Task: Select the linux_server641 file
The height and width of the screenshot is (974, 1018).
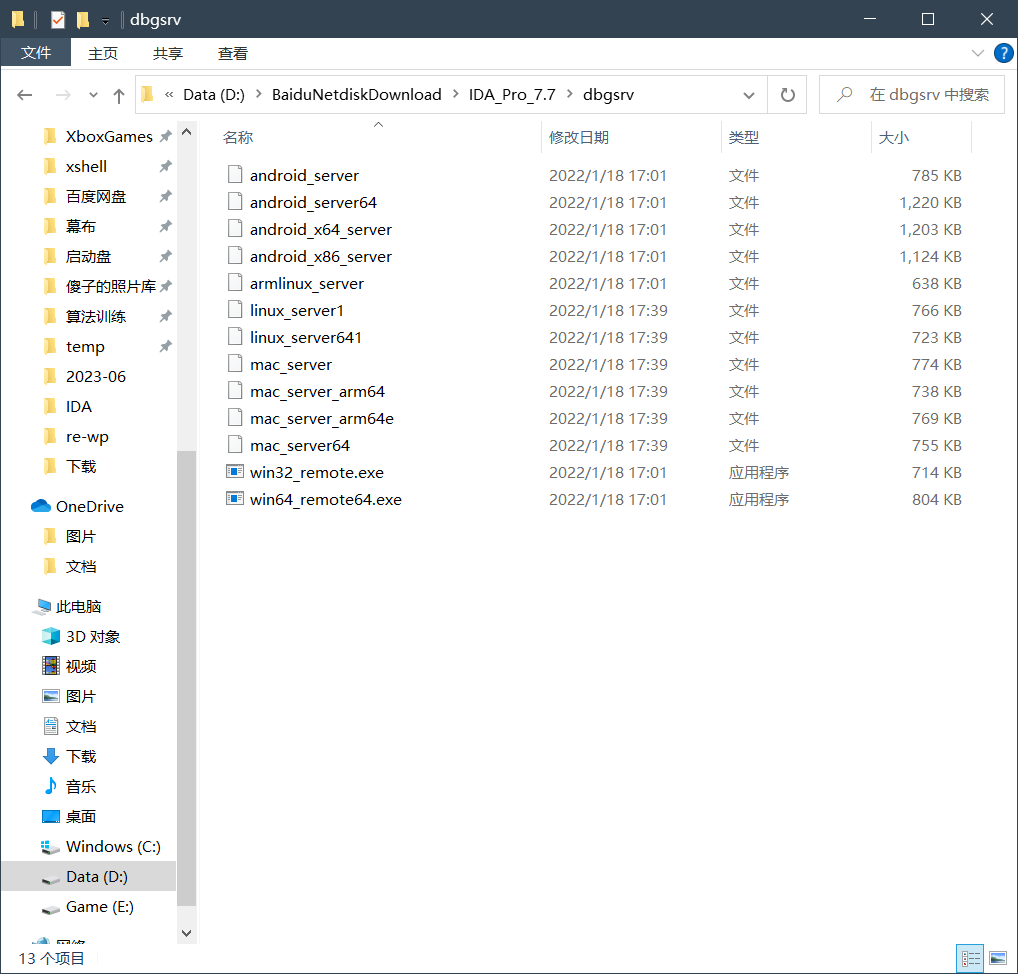Action: click(x=306, y=338)
